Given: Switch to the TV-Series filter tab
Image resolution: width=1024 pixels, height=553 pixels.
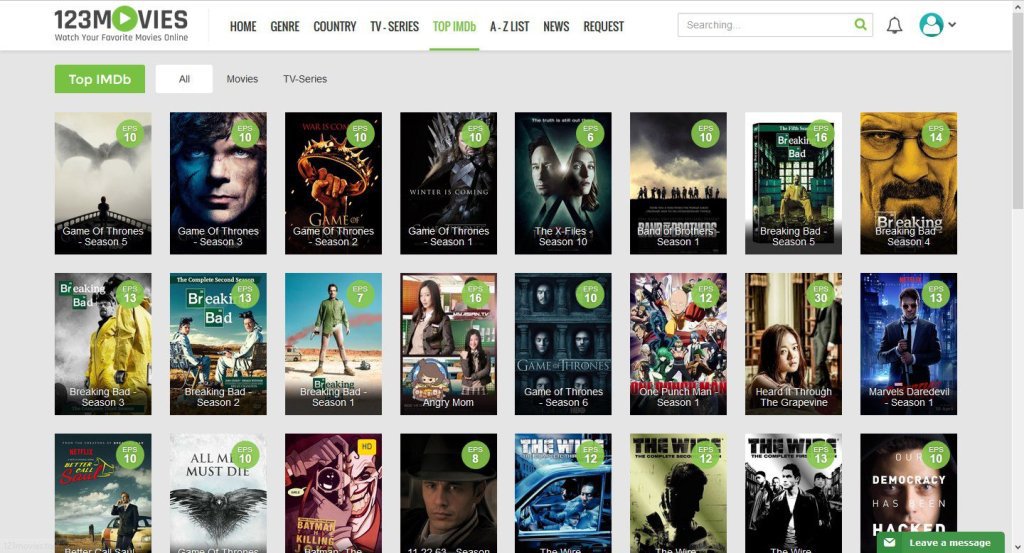Looking at the screenshot, I should click(305, 79).
